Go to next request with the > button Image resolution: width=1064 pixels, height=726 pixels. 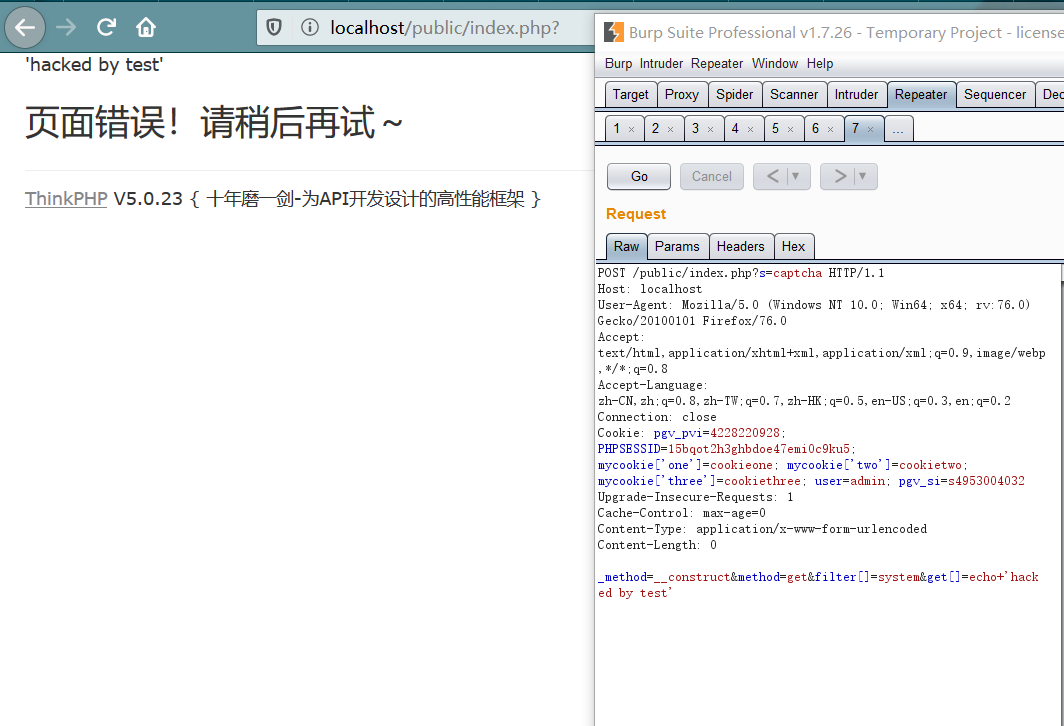pyautogui.click(x=840, y=176)
